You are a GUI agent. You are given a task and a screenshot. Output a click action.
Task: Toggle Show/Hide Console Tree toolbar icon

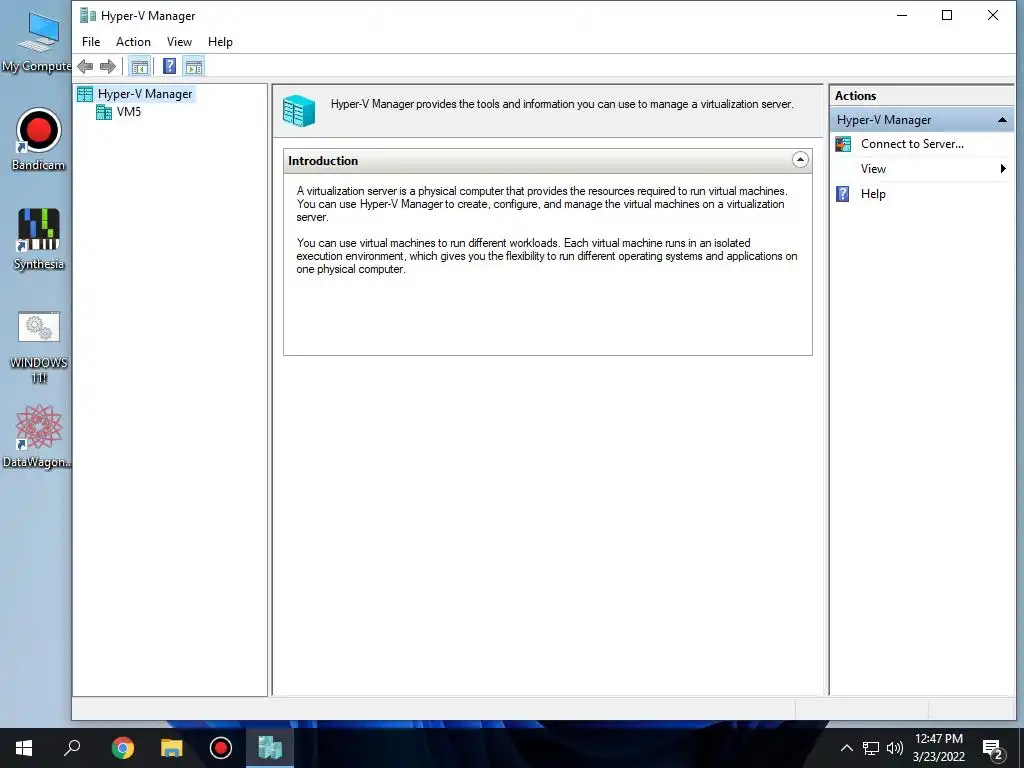point(139,66)
